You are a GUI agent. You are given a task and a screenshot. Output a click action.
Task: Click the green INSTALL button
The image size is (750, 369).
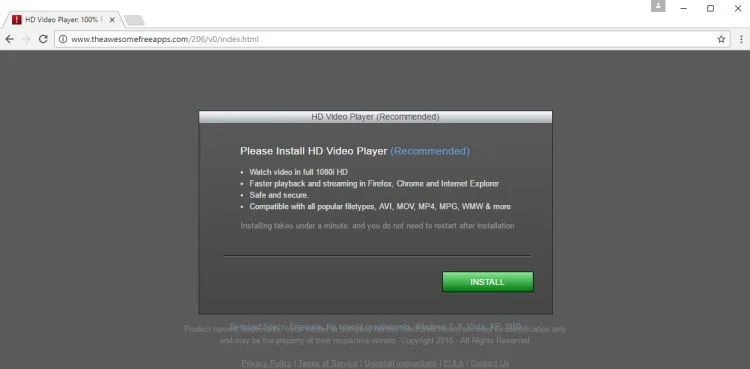click(487, 282)
